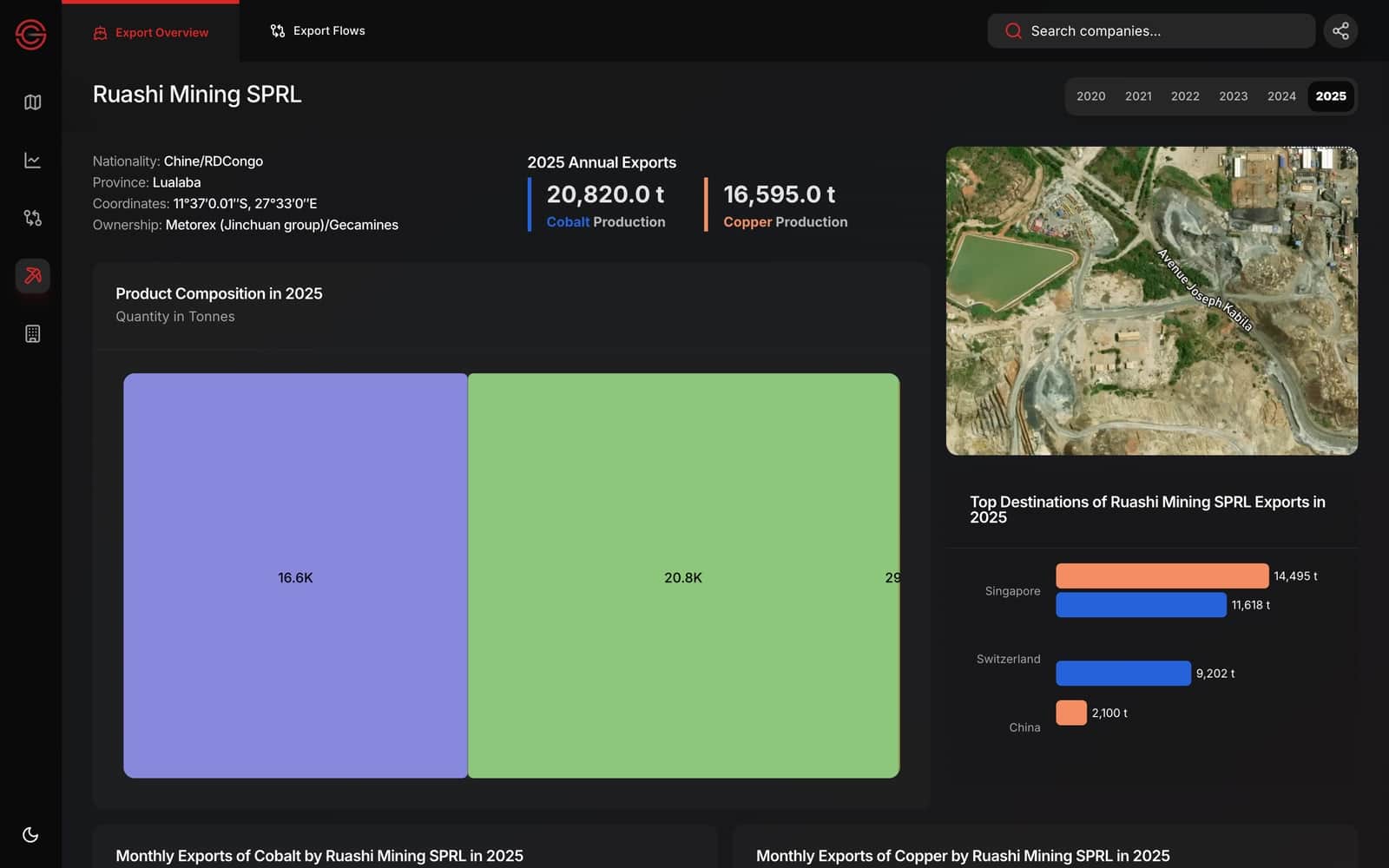The width and height of the screenshot is (1389, 868).
Task: Select year 2023
Action: pos(1233,96)
